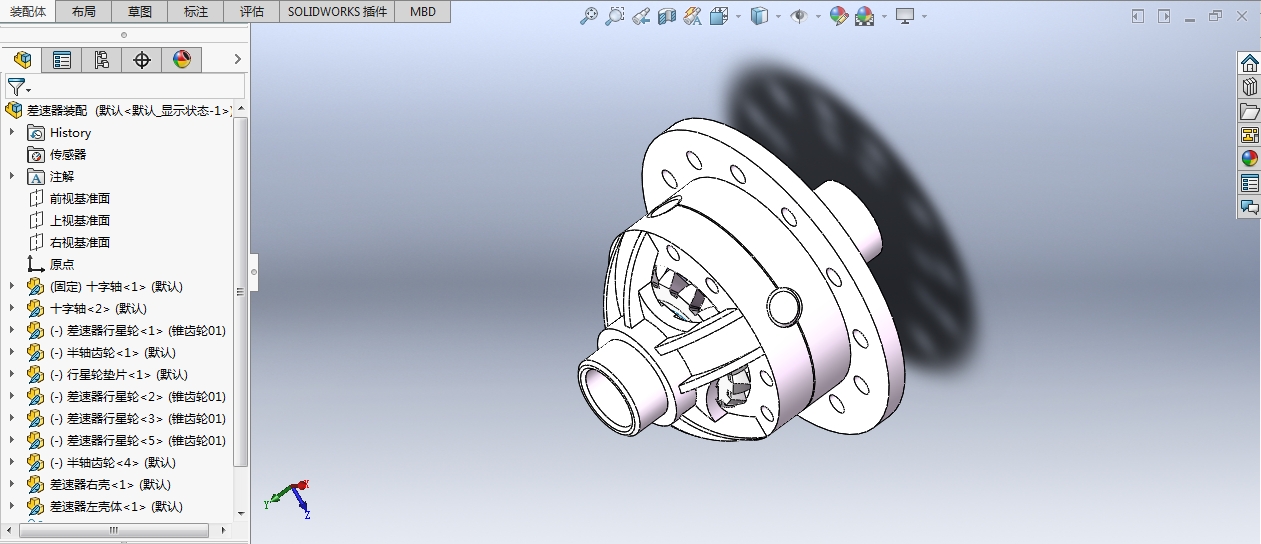Screen dimensions: 1261x544
Task: Click the SOLIDWORKS Resources home icon
Action: [1249, 63]
